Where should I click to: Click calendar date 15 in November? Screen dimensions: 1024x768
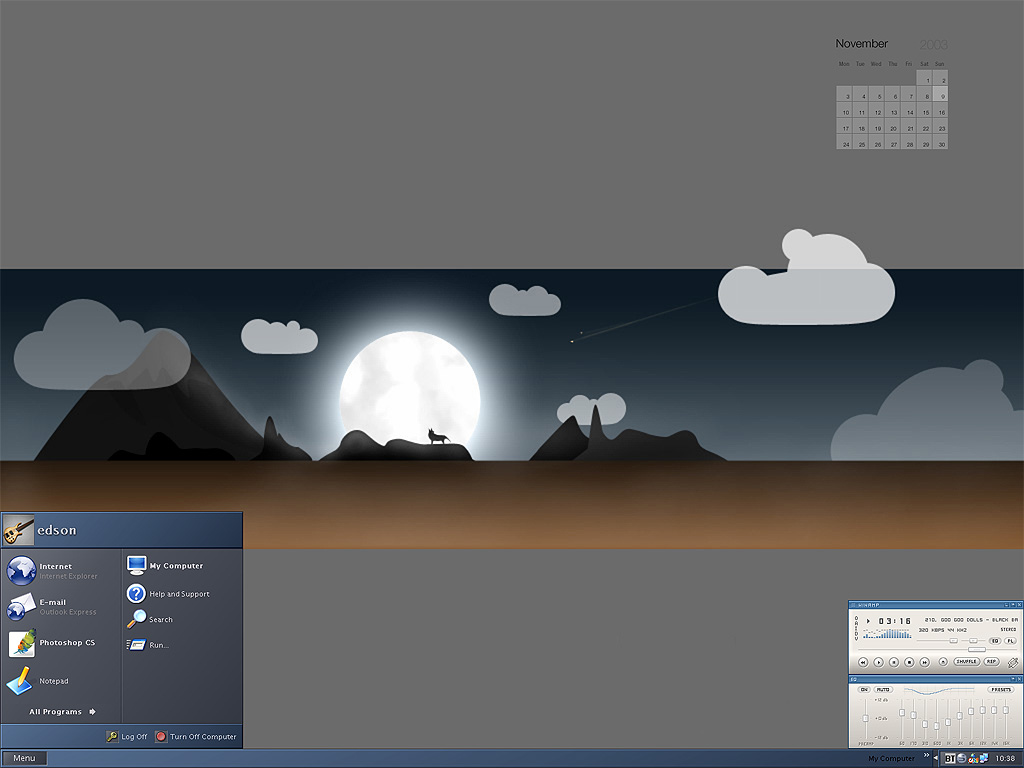(x=925, y=112)
